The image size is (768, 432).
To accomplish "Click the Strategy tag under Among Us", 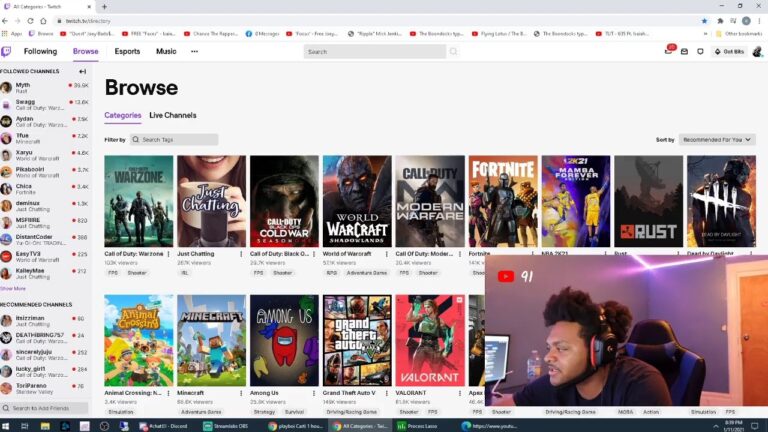I will coord(264,412).
